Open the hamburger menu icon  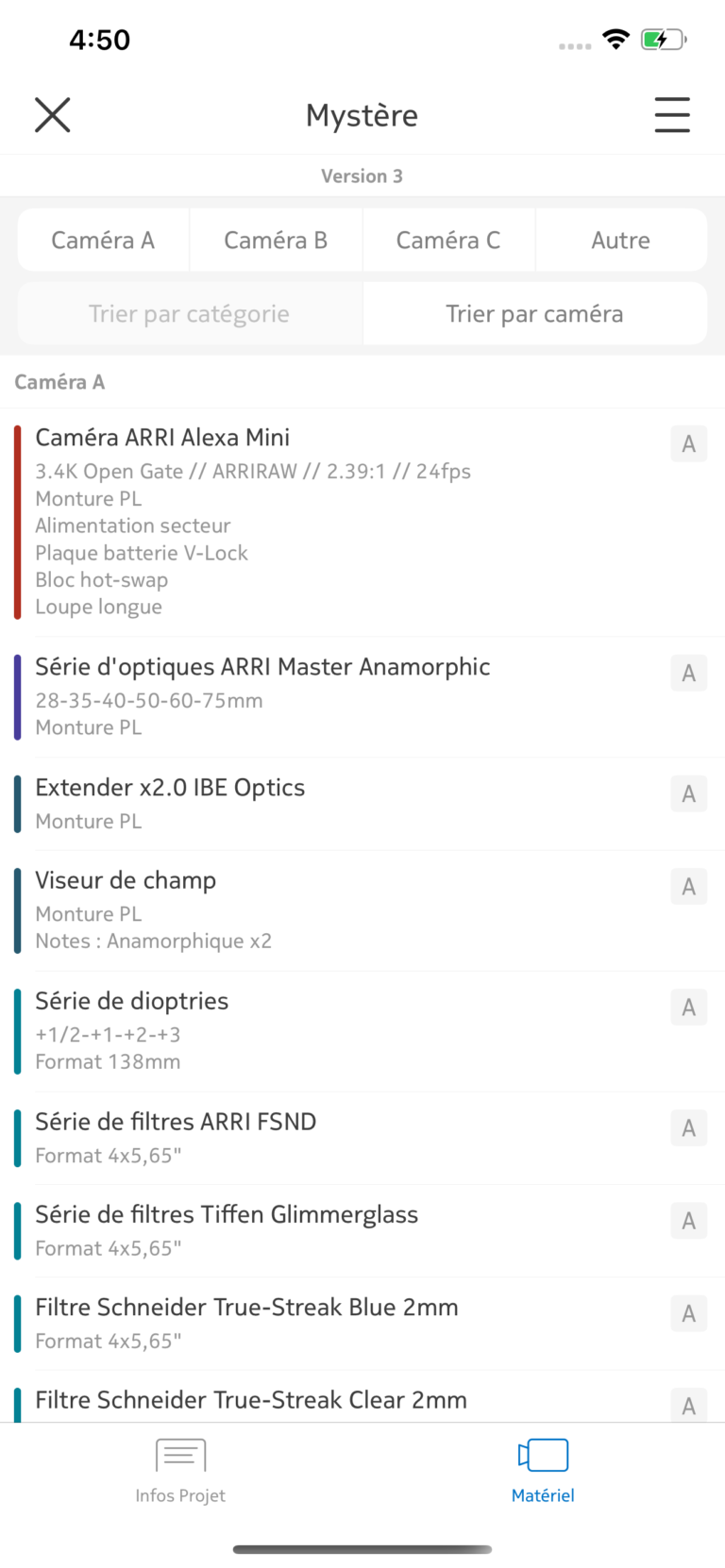pos(672,115)
